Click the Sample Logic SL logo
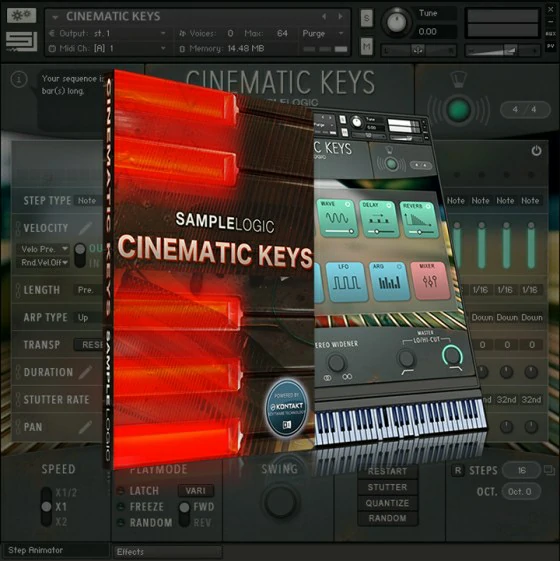 [x=21, y=42]
